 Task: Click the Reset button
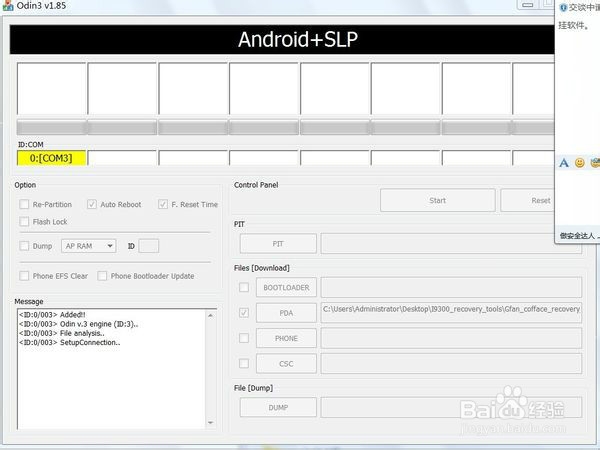[x=528, y=200]
